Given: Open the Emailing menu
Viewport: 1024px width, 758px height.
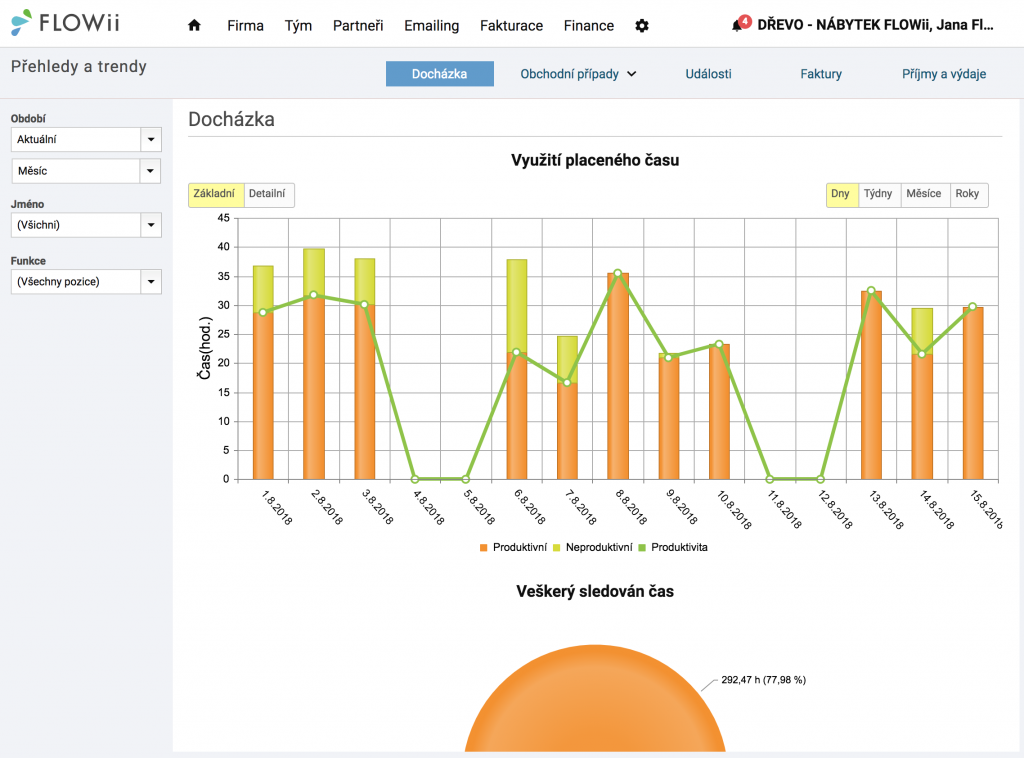Looking at the screenshot, I should 432,25.
